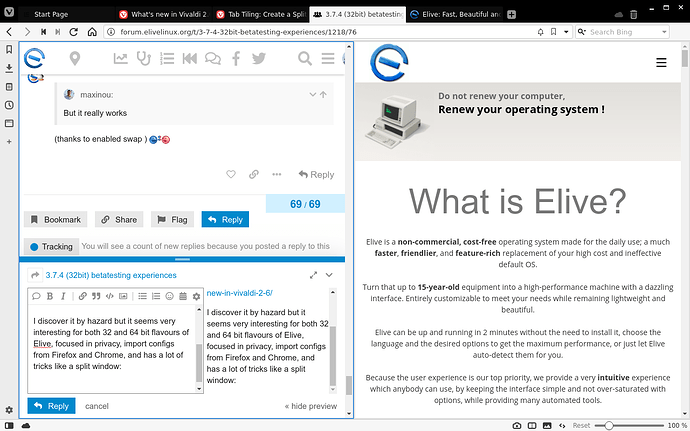The width and height of the screenshot is (690, 431).
Task: Open the Vivaldi main menu icon
Action: pyautogui.click(x=9, y=11)
